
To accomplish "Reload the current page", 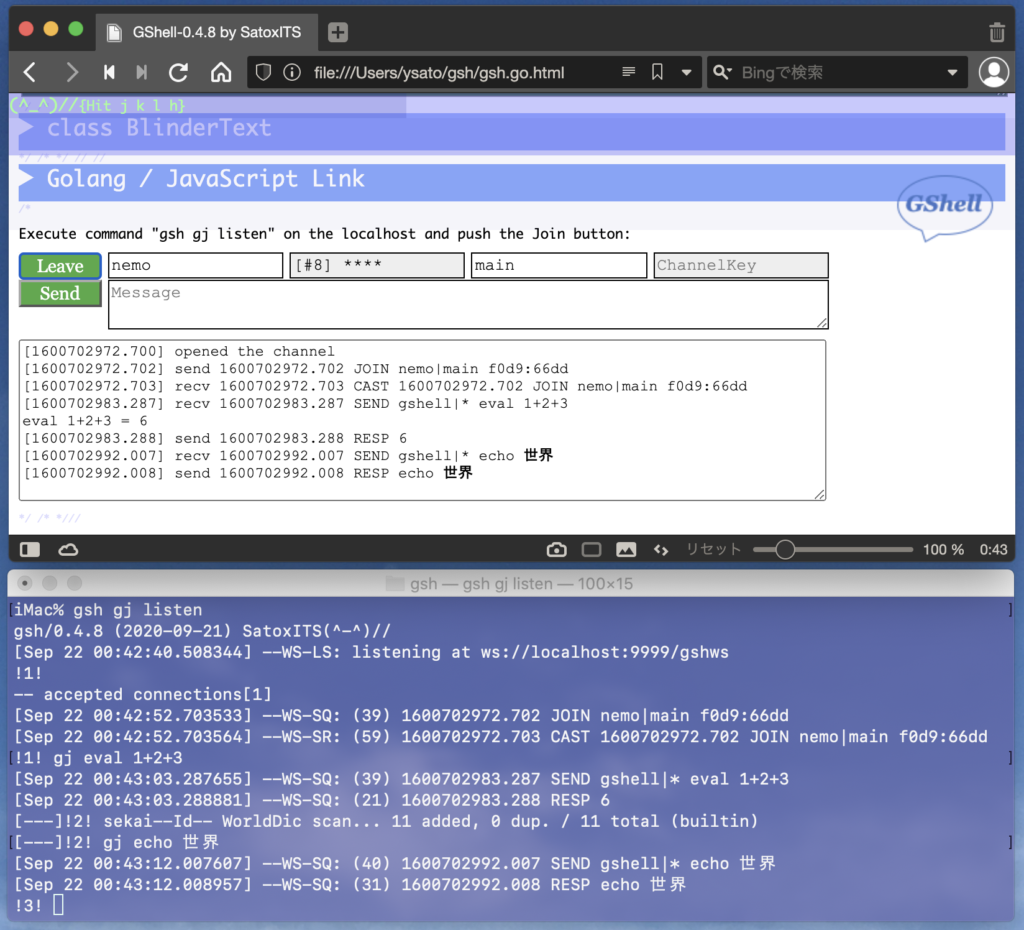I will 179,72.
